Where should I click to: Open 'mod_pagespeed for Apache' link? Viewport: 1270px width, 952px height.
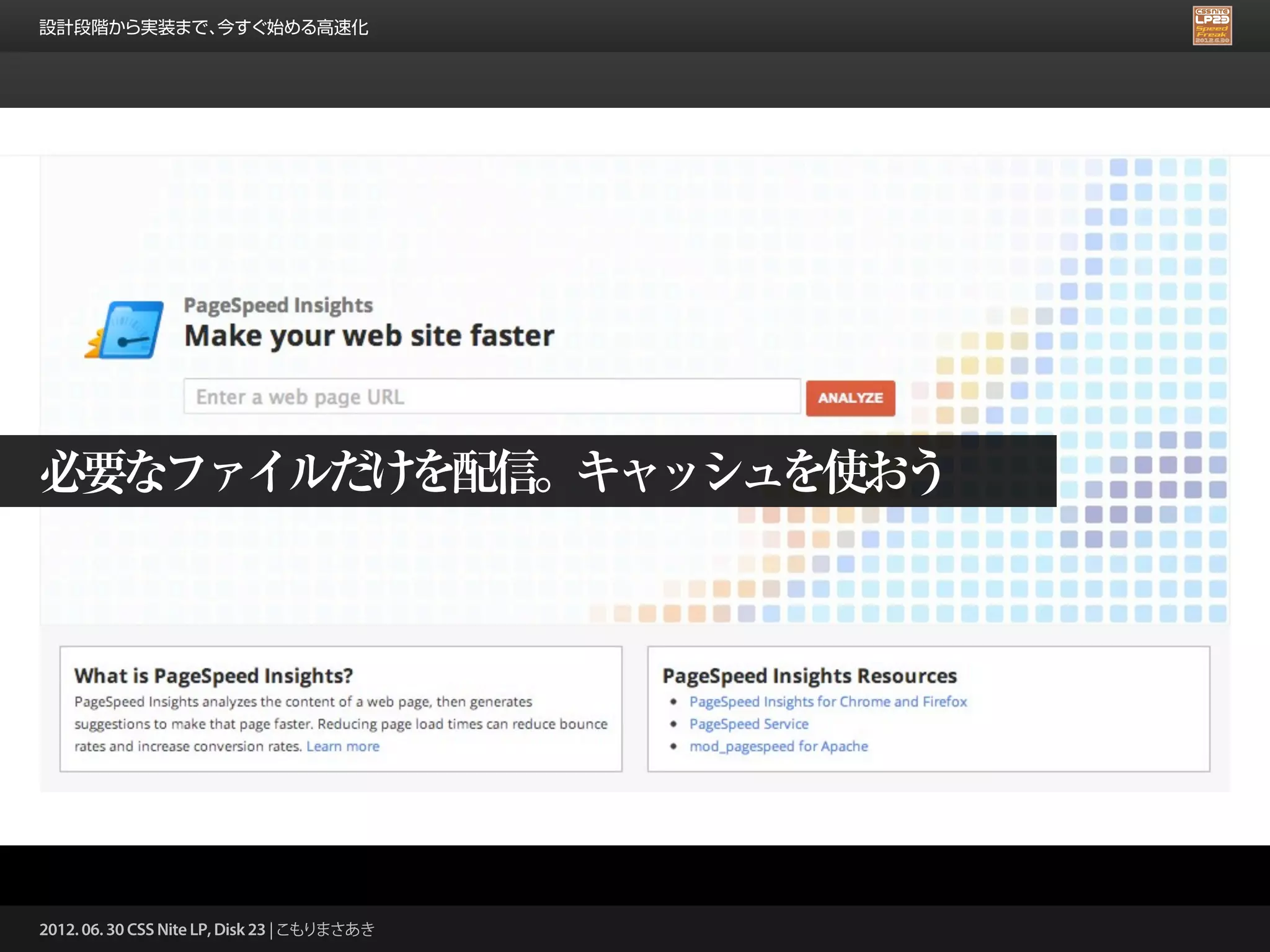click(779, 746)
